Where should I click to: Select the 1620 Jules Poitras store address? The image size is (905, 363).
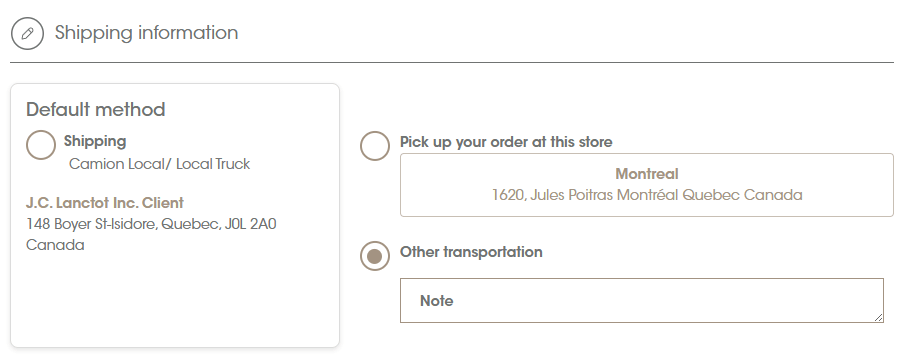646,195
